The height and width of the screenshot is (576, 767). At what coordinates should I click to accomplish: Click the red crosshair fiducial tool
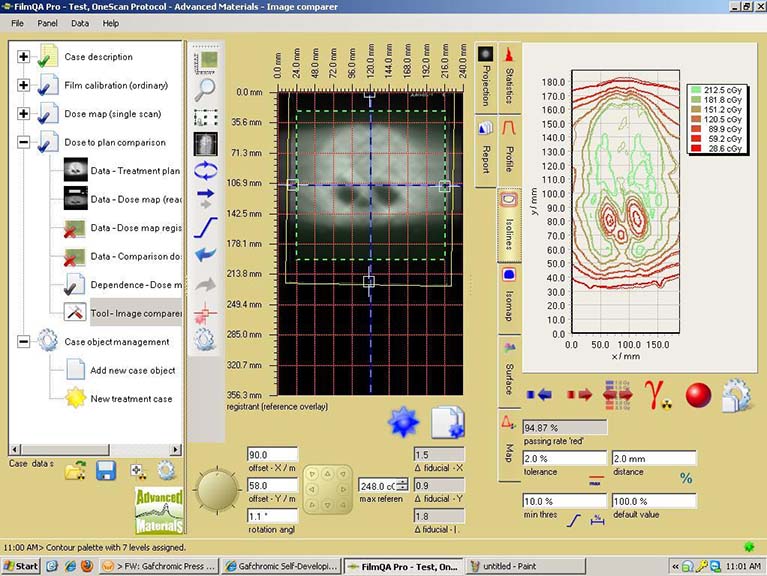pos(204,312)
